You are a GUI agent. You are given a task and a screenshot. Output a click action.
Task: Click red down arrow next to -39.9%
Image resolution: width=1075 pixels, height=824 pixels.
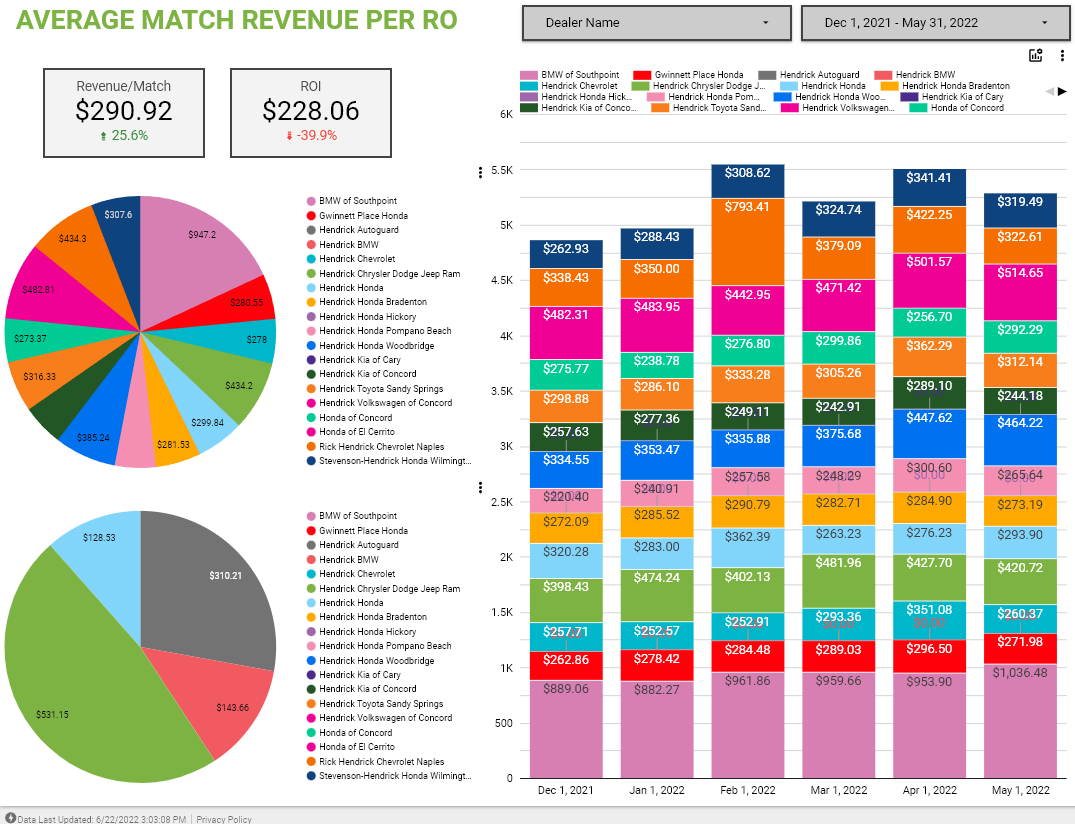pos(289,136)
